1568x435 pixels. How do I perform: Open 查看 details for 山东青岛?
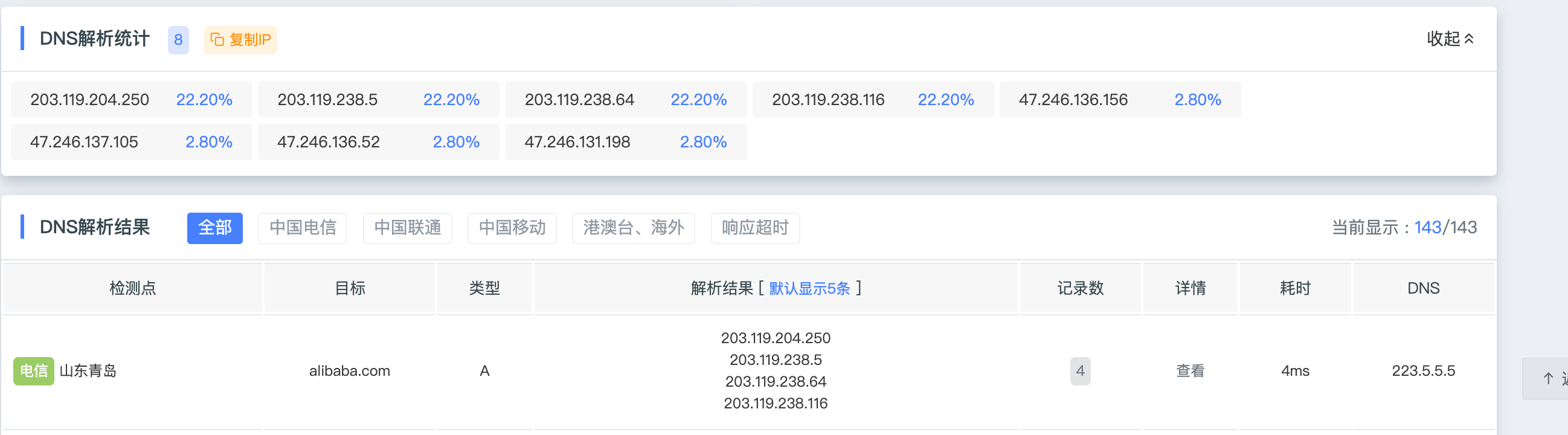pyautogui.click(x=1190, y=371)
